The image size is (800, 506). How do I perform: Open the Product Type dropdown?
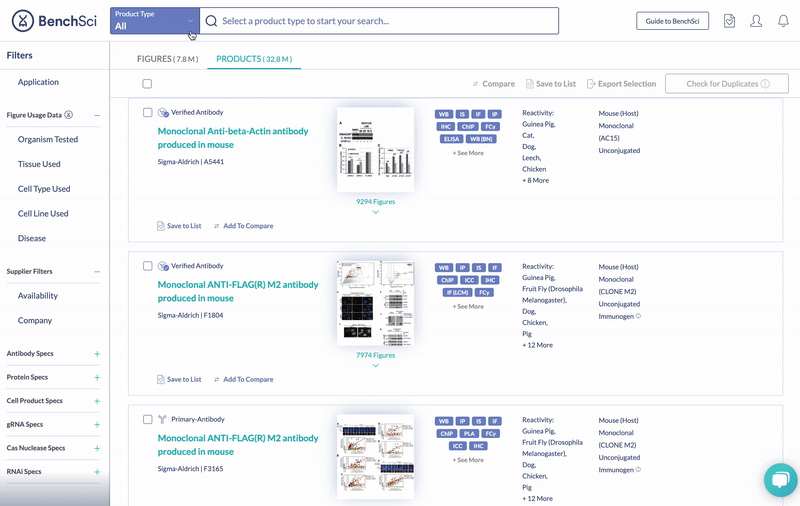click(x=155, y=21)
